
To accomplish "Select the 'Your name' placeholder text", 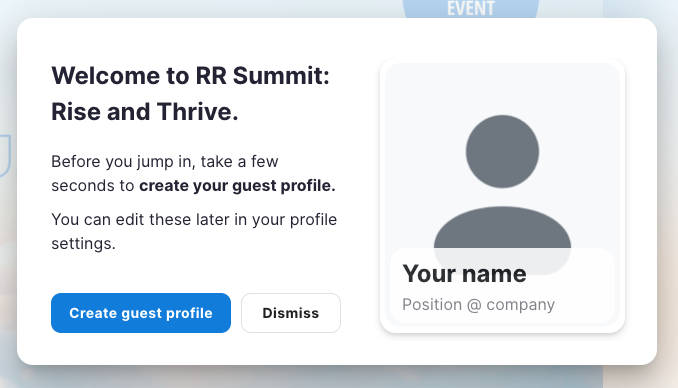I will (464, 274).
